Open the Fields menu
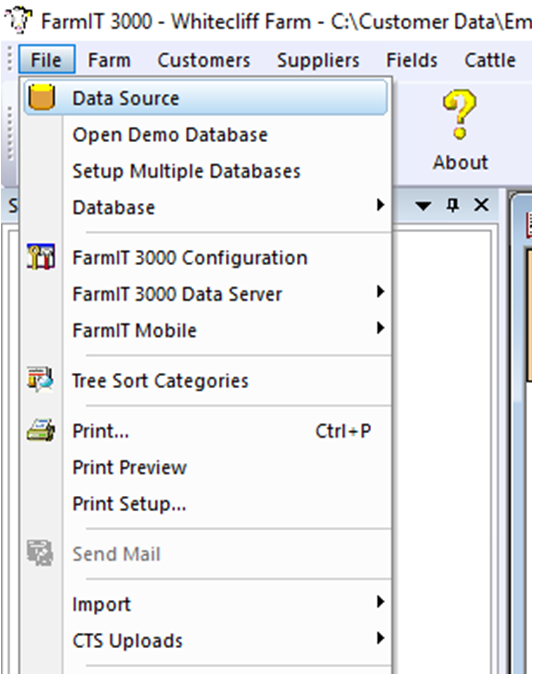The height and width of the screenshot is (675, 533). (412, 60)
